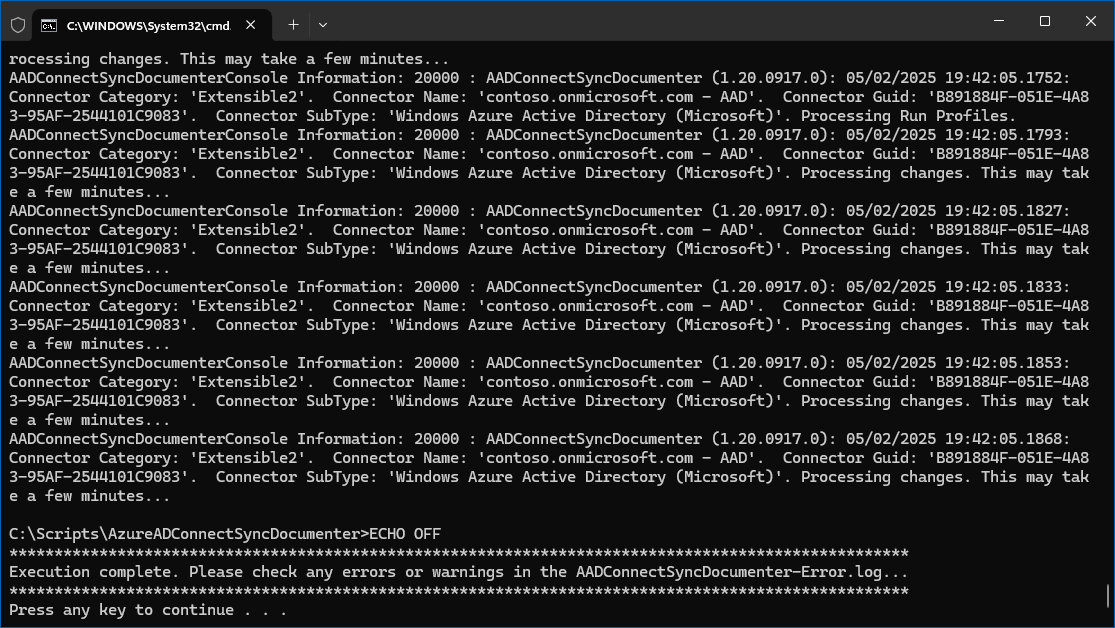The width and height of the screenshot is (1115, 628).
Task: Open the new tab profile dropdown
Action: pos(323,25)
